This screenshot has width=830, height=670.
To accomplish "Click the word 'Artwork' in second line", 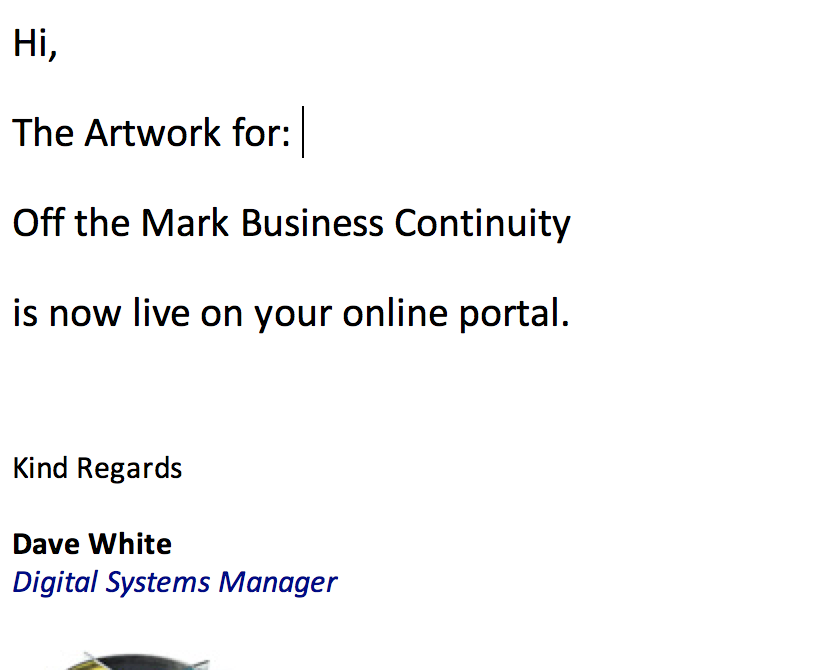I will click(x=152, y=132).
